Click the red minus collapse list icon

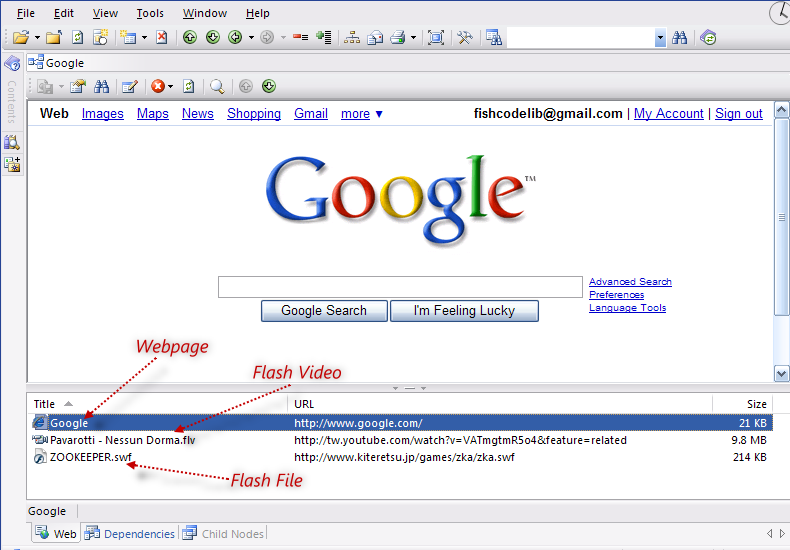[x=301, y=37]
